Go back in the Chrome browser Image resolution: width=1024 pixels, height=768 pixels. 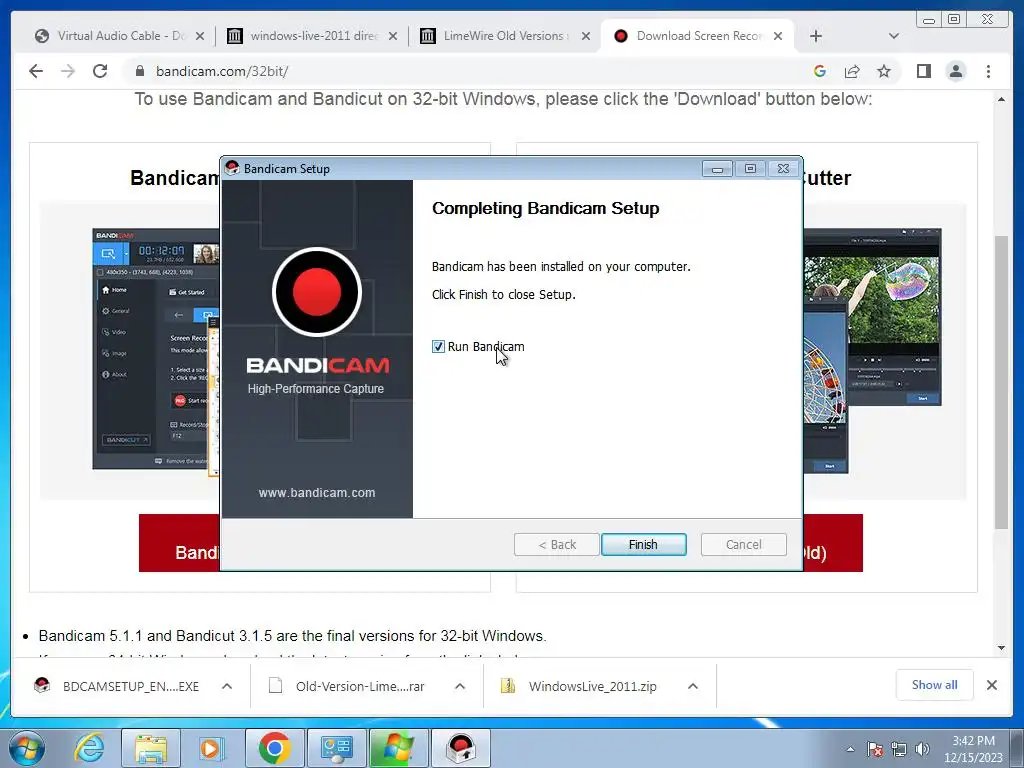(x=36, y=71)
